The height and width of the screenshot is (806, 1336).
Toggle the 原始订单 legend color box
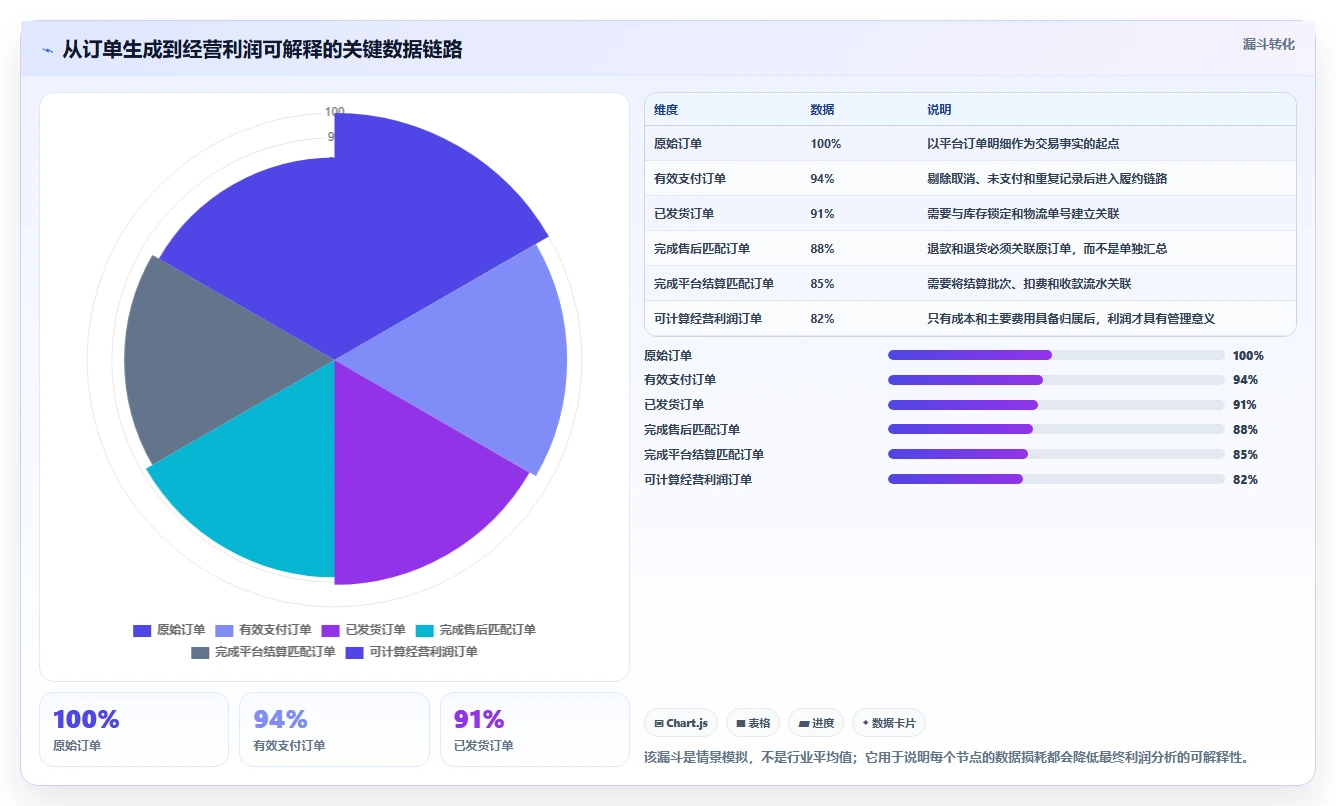pos(142,630)
